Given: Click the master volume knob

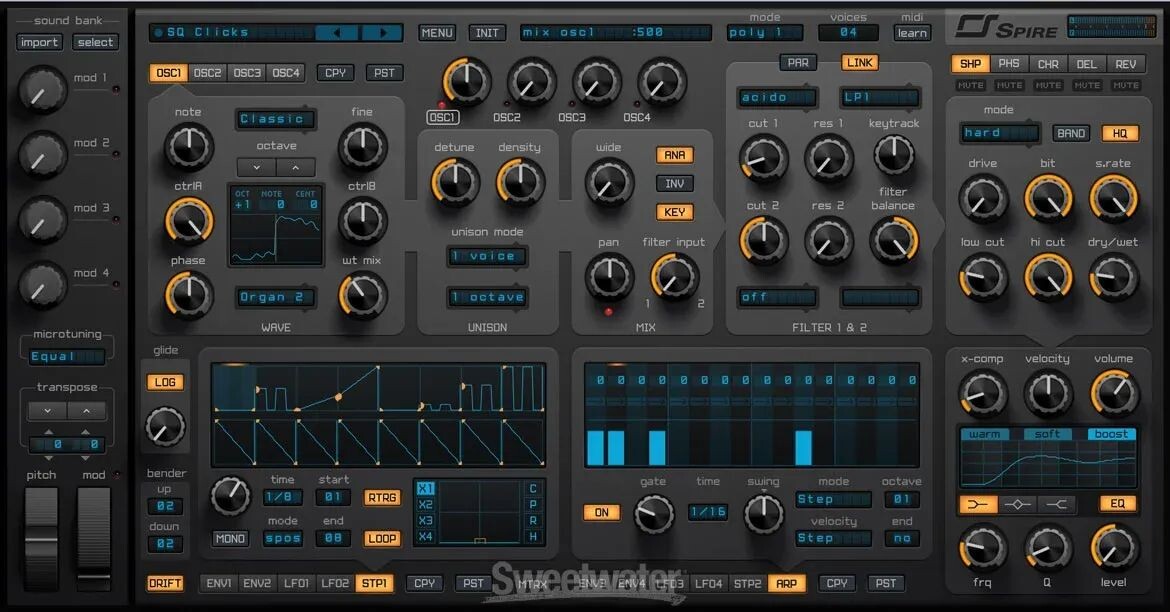Looking at the screenshot, I should (x=1114, y=393).
